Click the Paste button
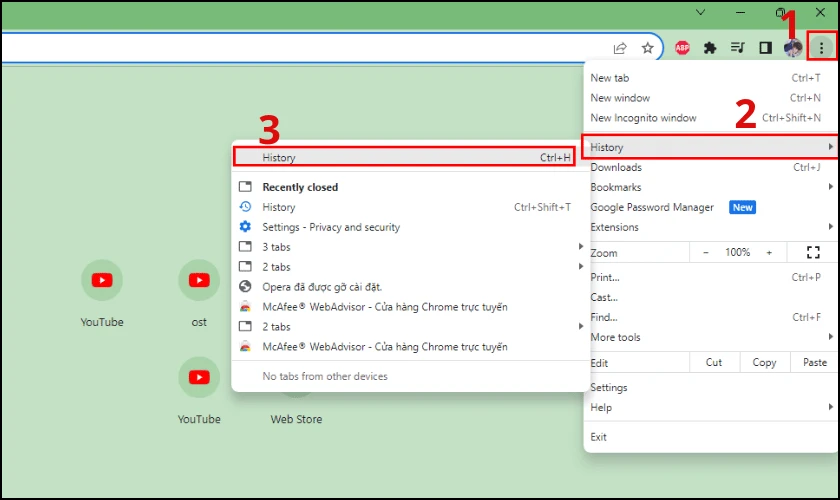840x500 pixels. [x=814, y=362]
